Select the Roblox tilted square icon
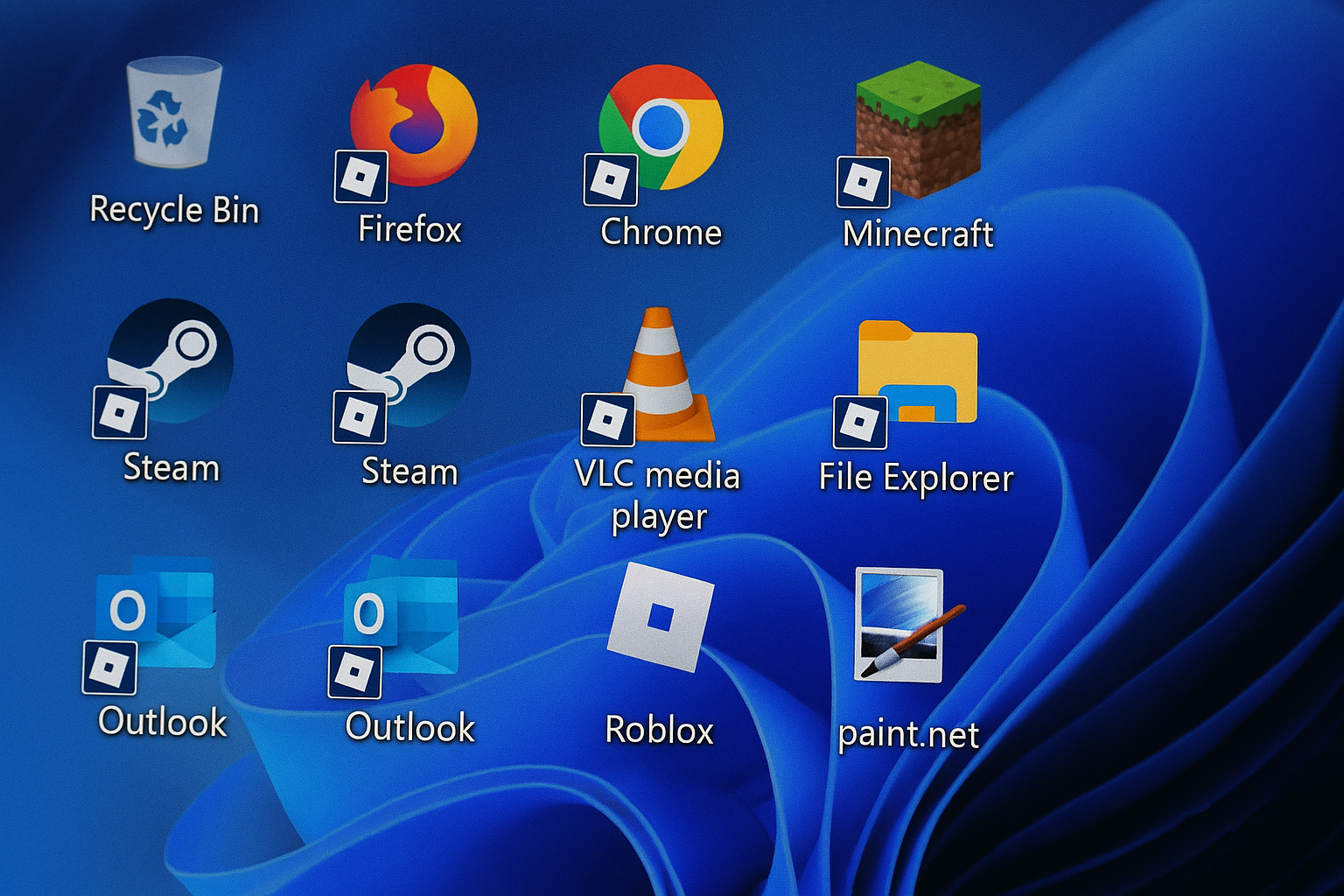 [661, 617]
